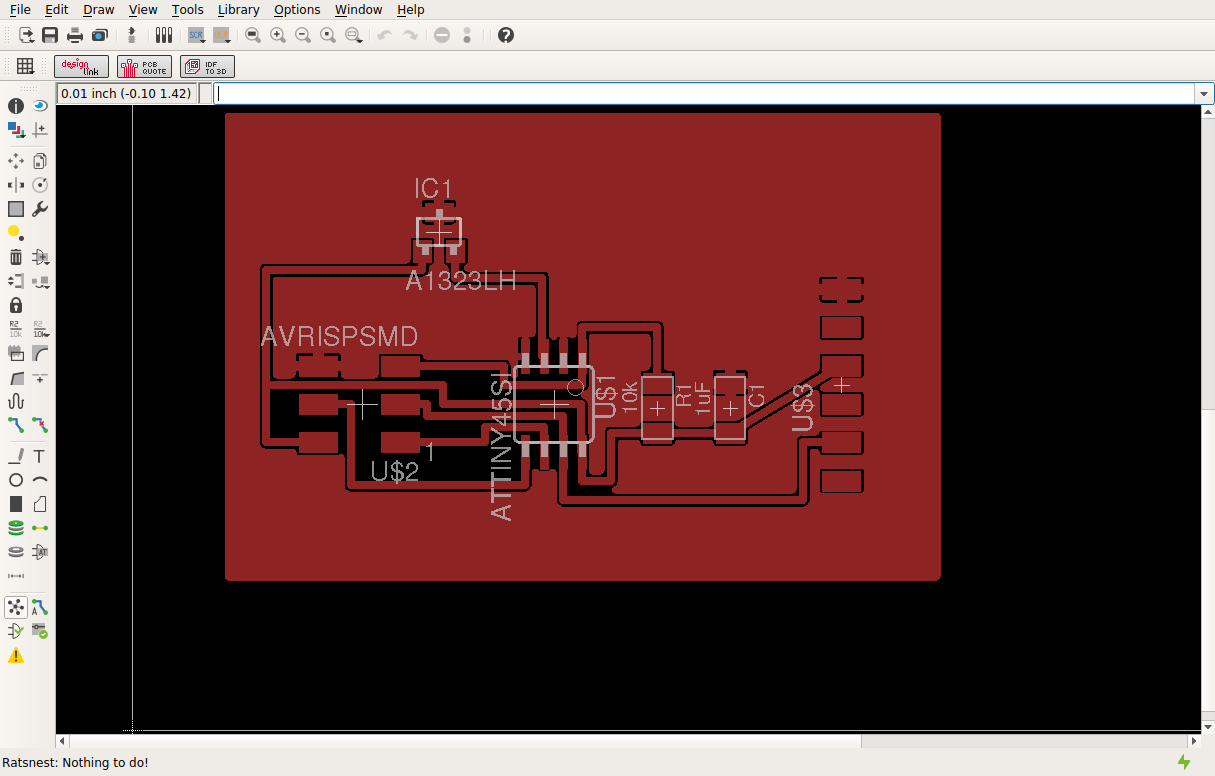This screenshot has width=1215, height=776.
Task: Open the Grid settings dropdown
Action: 25,67
